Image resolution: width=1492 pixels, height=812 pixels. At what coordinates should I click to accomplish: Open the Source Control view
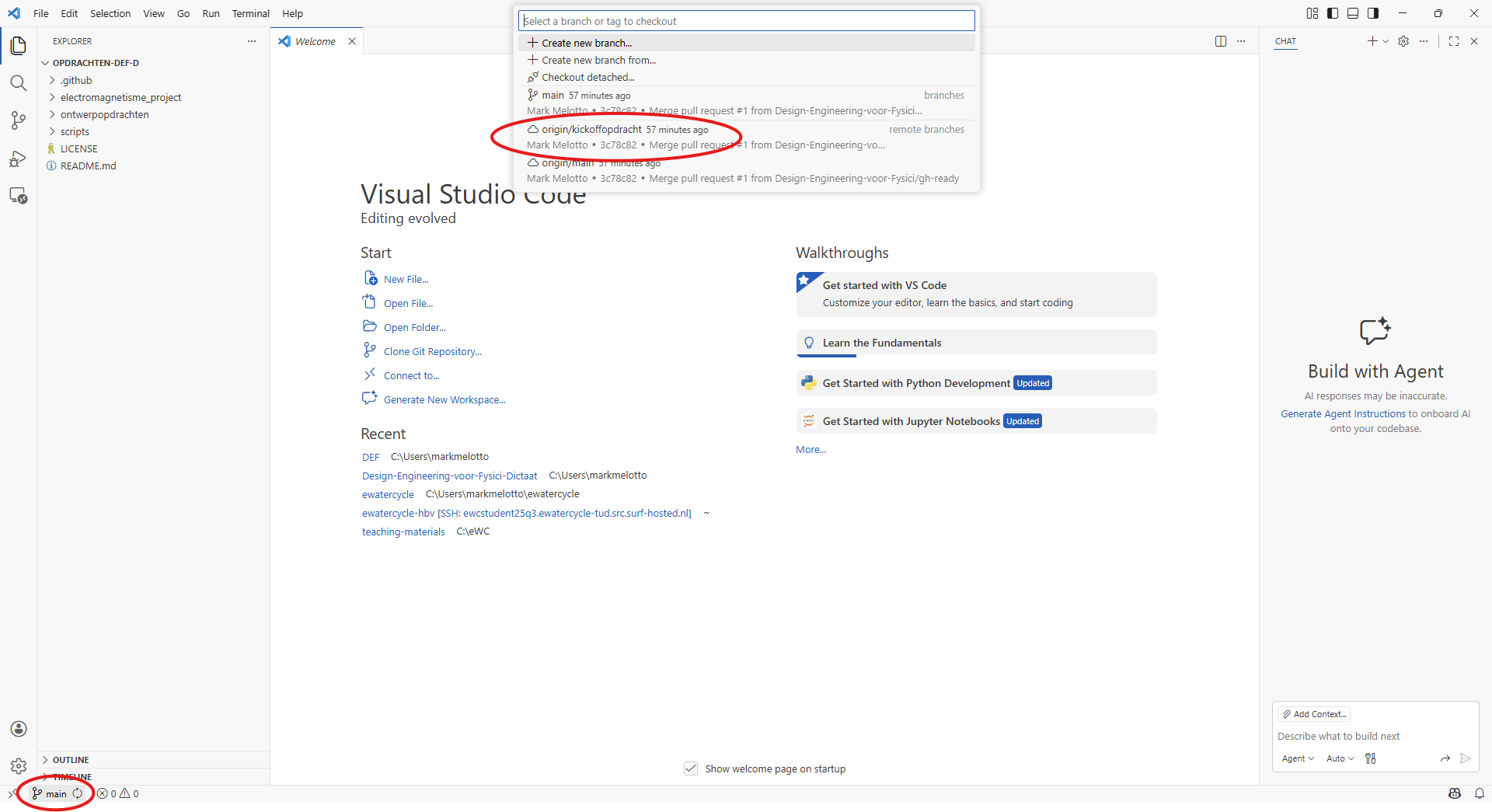tap(19, 120)
